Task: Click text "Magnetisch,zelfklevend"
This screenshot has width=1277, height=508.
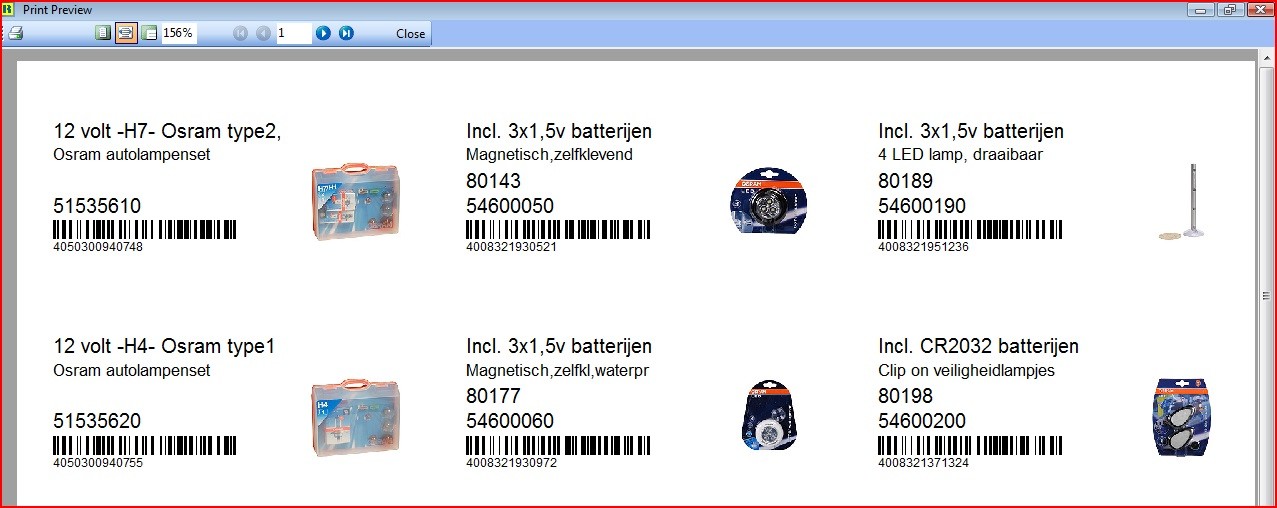Action: (x=549, y=155)
